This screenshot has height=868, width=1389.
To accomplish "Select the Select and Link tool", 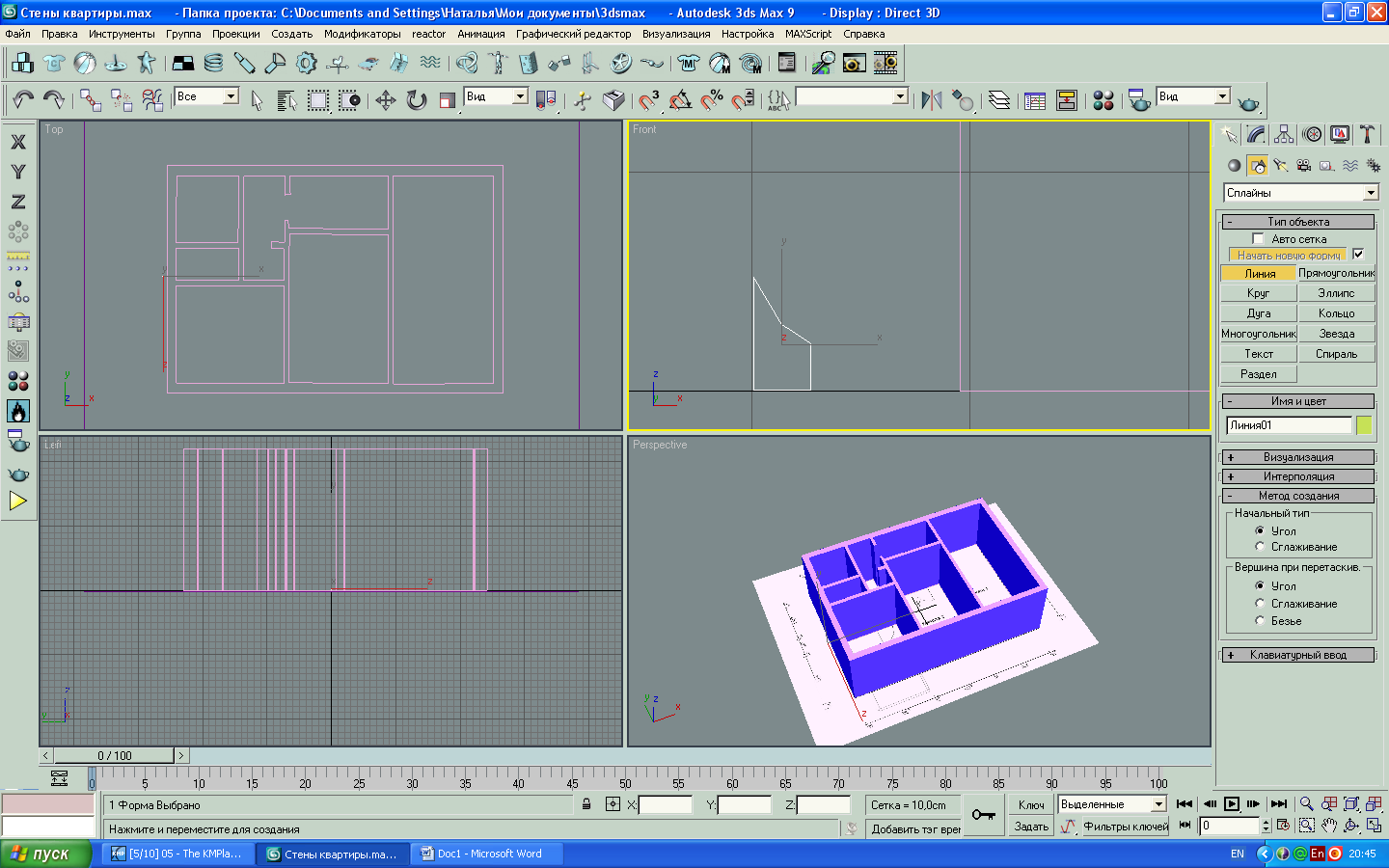I will [91, 99].
